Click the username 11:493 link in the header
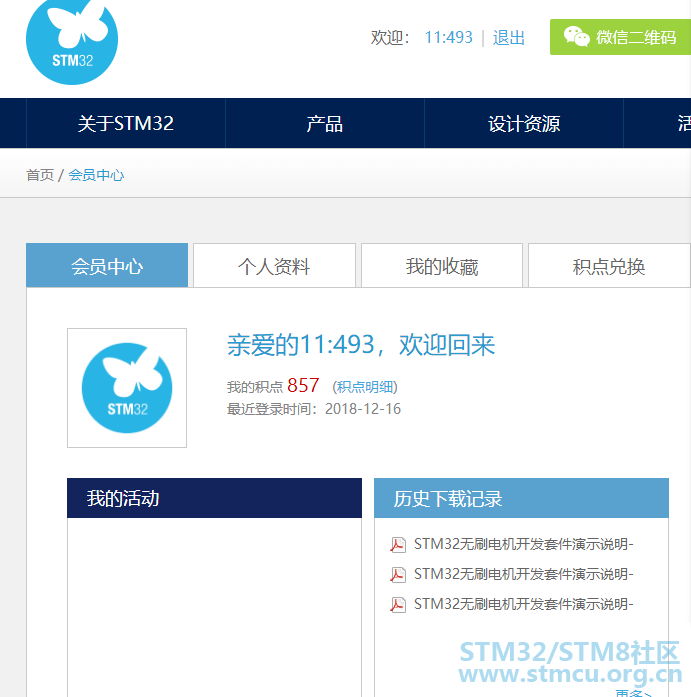Screen dimensions: 691x697 (448, 37)
